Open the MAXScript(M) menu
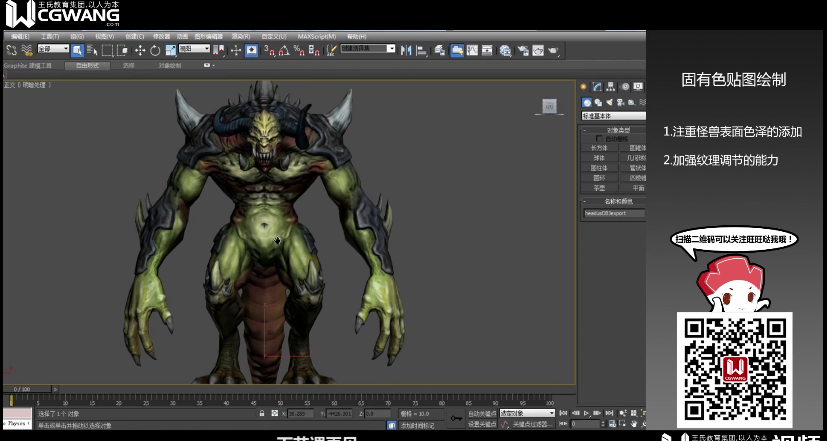 pyautogui.click(x=316, y=36)
